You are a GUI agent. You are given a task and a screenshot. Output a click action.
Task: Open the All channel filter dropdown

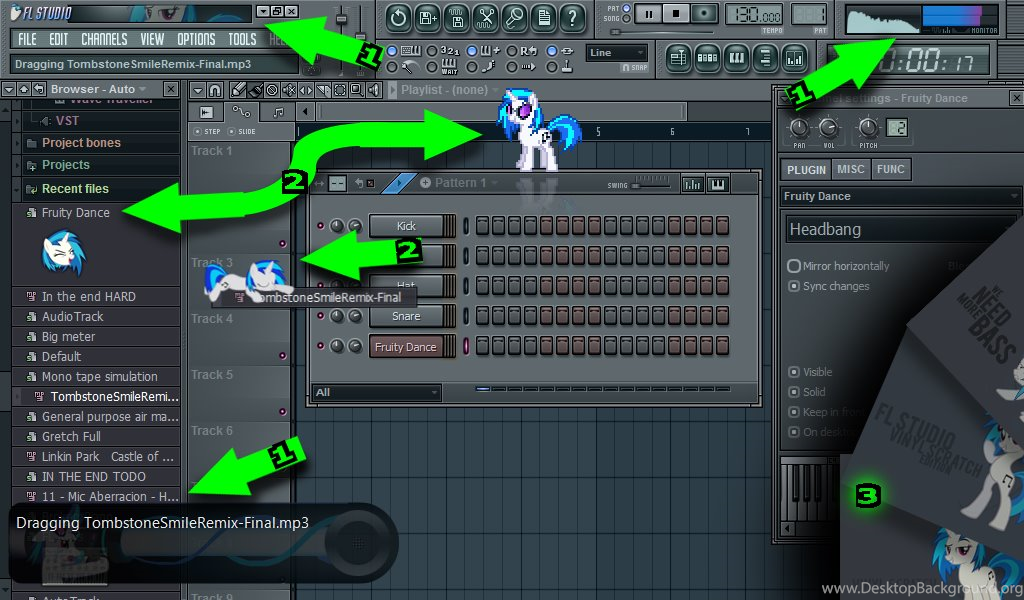[376, 393]
